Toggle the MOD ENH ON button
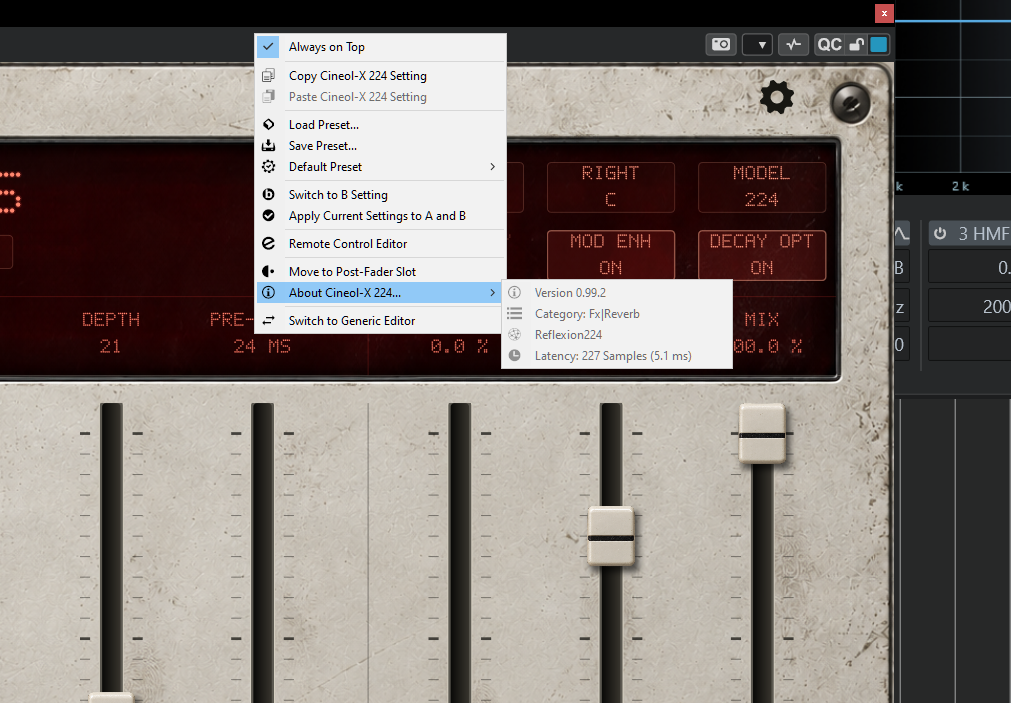The height and width of the screenshot is (703, 1011). click(611, 255)
